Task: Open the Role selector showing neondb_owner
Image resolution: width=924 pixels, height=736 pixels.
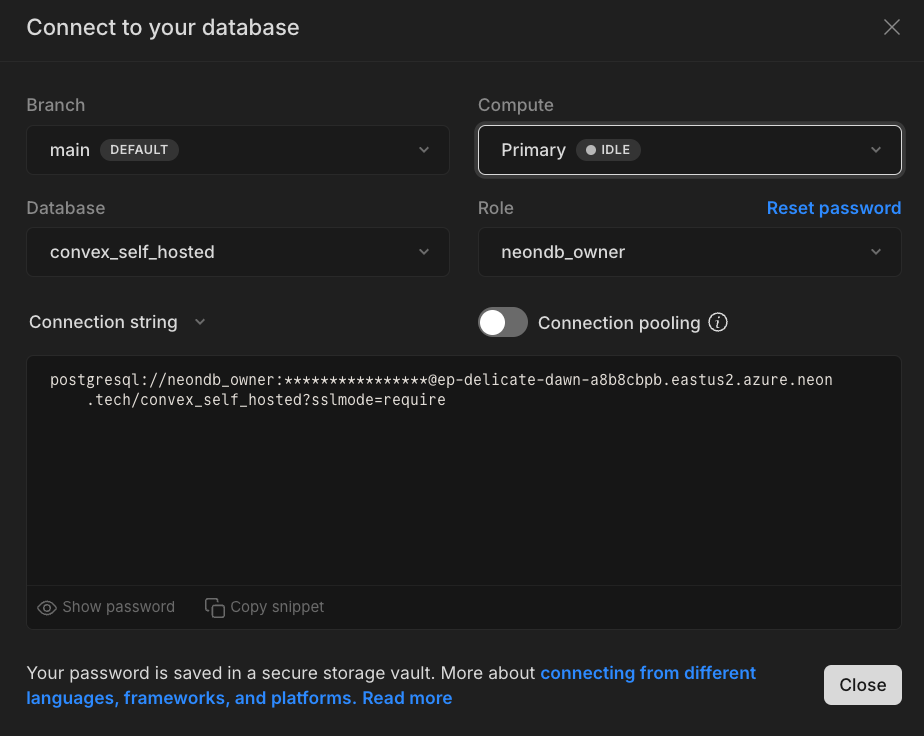Action: point(689,252)
